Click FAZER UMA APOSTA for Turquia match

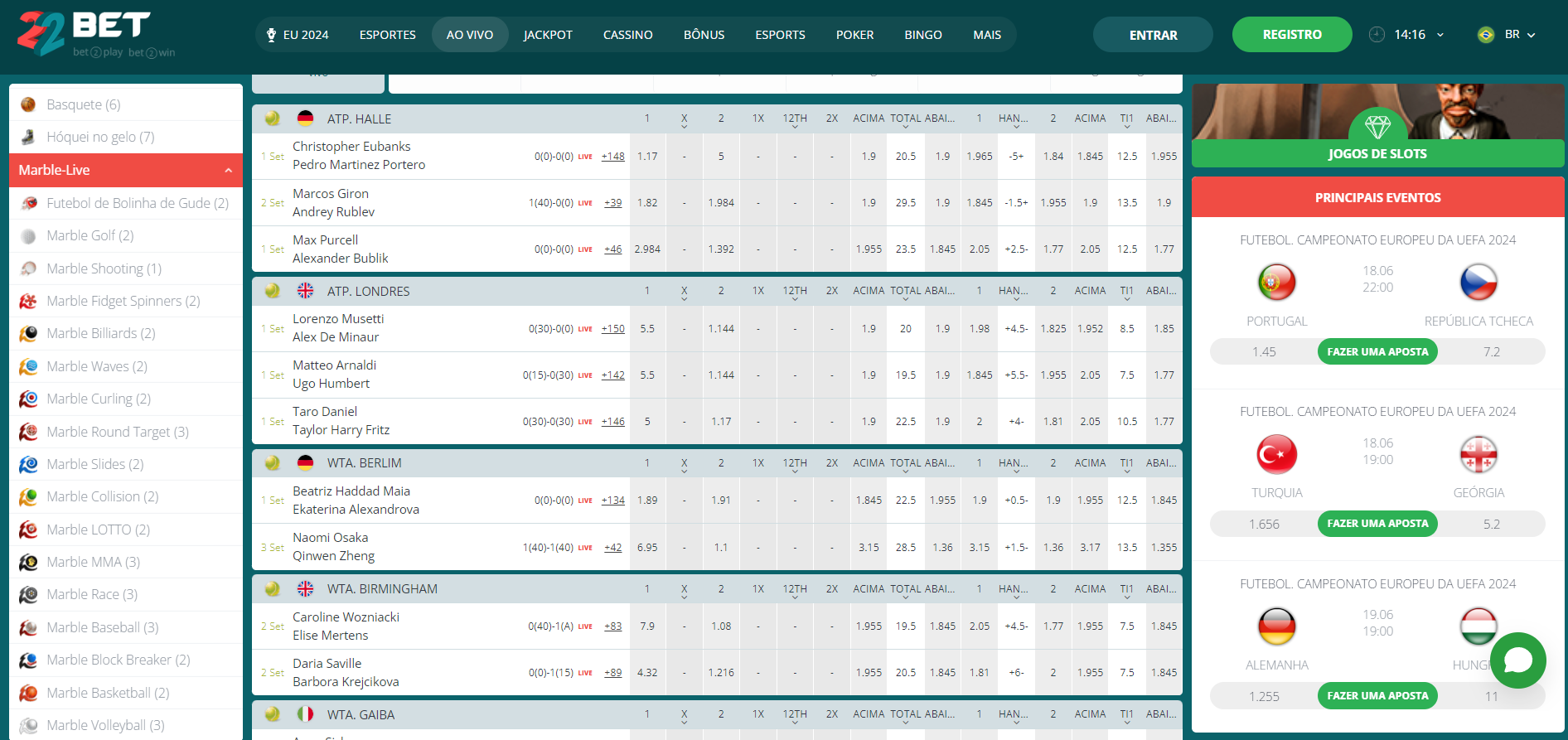click(1377, 524)
